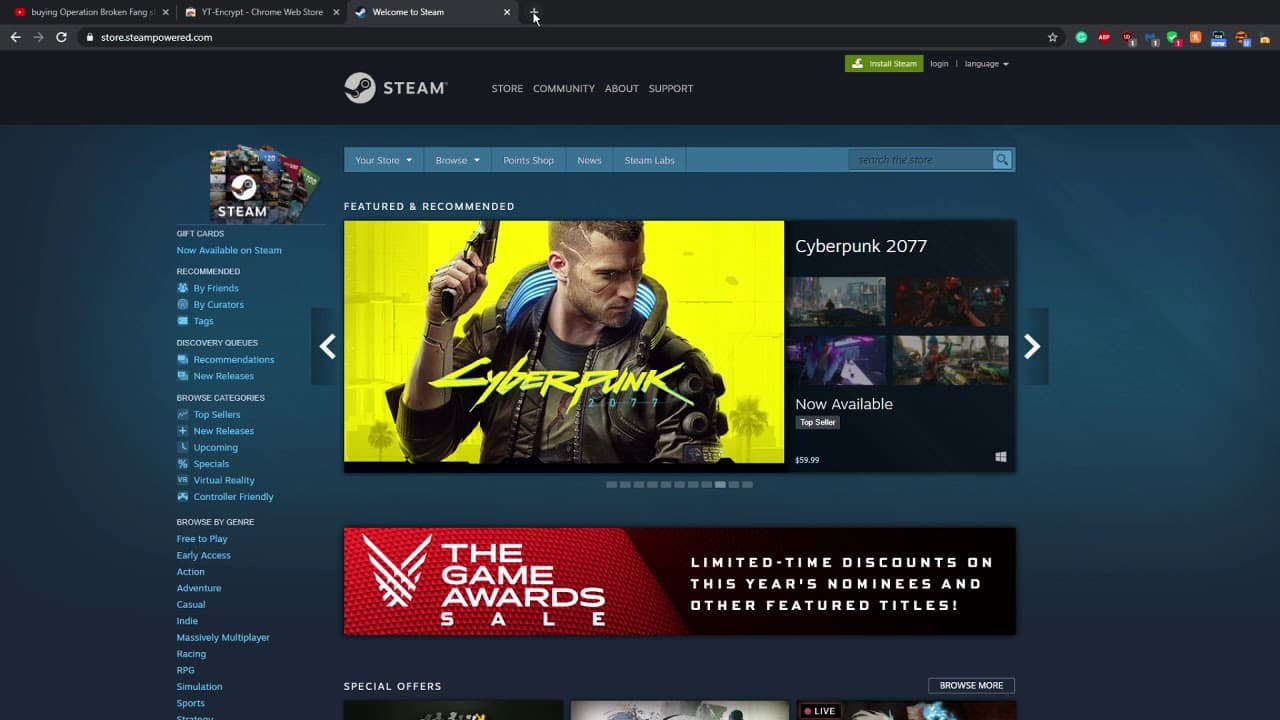
Task: Open the green shield checkmark extension
Action: click(x=1173, y=38)
